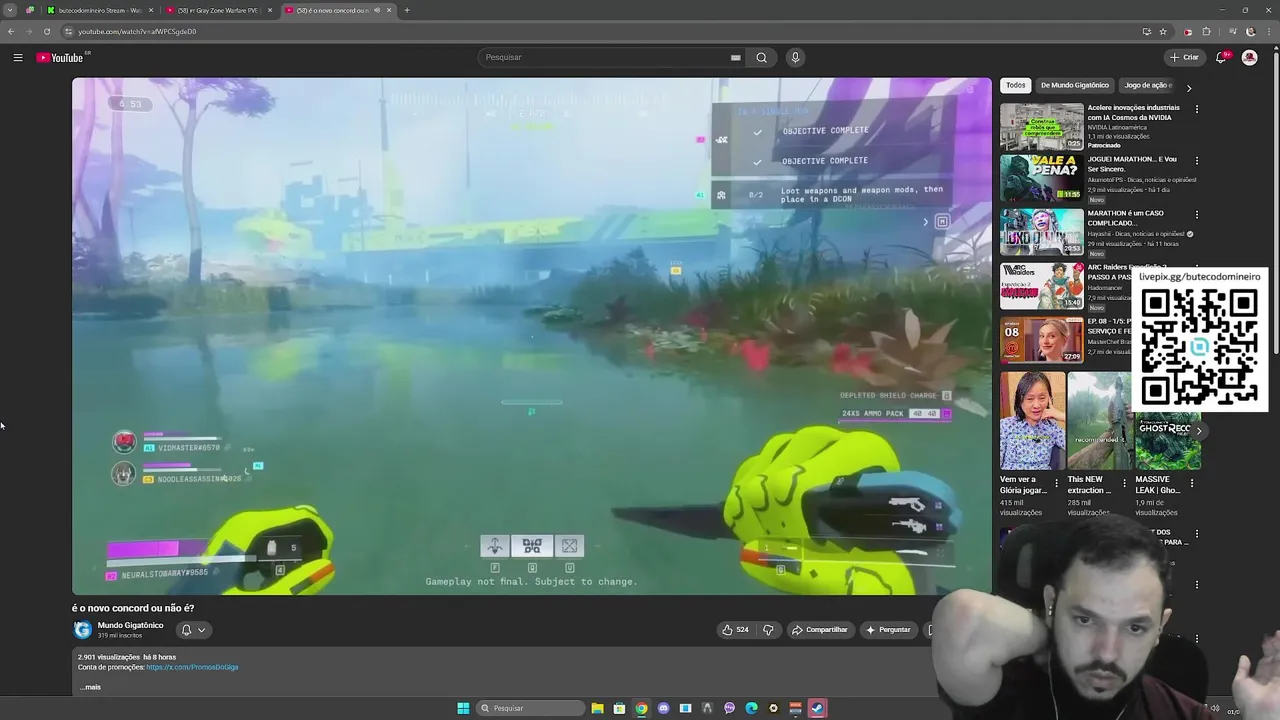Open browser extensions puzzle icon
Viewport: 1280px width, 720px height.
(1206, 31)
